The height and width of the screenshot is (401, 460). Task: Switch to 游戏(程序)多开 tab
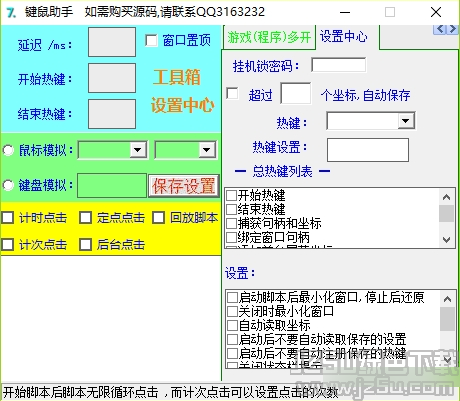tap(269, 37)
